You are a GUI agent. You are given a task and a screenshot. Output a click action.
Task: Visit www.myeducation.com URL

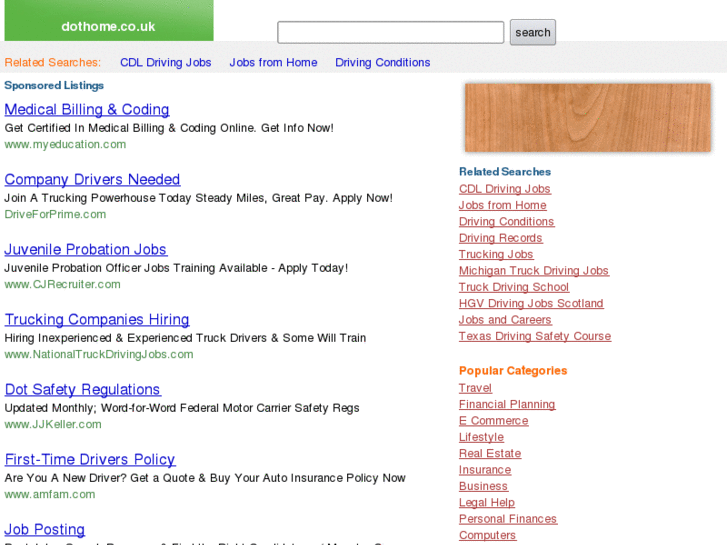pyautogui.click(x=65, y=144)
